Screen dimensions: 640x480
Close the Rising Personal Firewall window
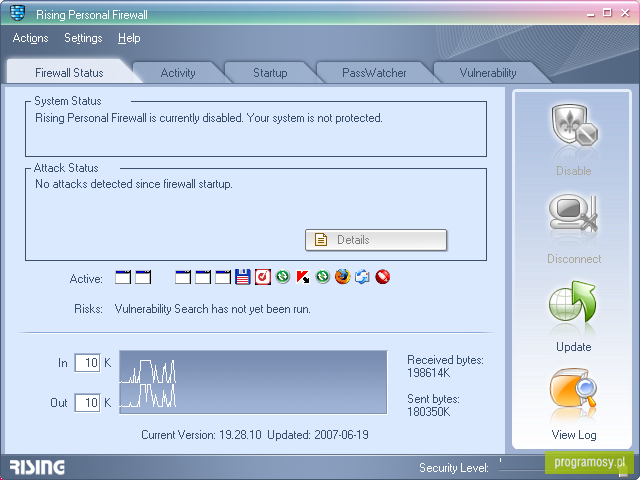click(x=625, y=13)
